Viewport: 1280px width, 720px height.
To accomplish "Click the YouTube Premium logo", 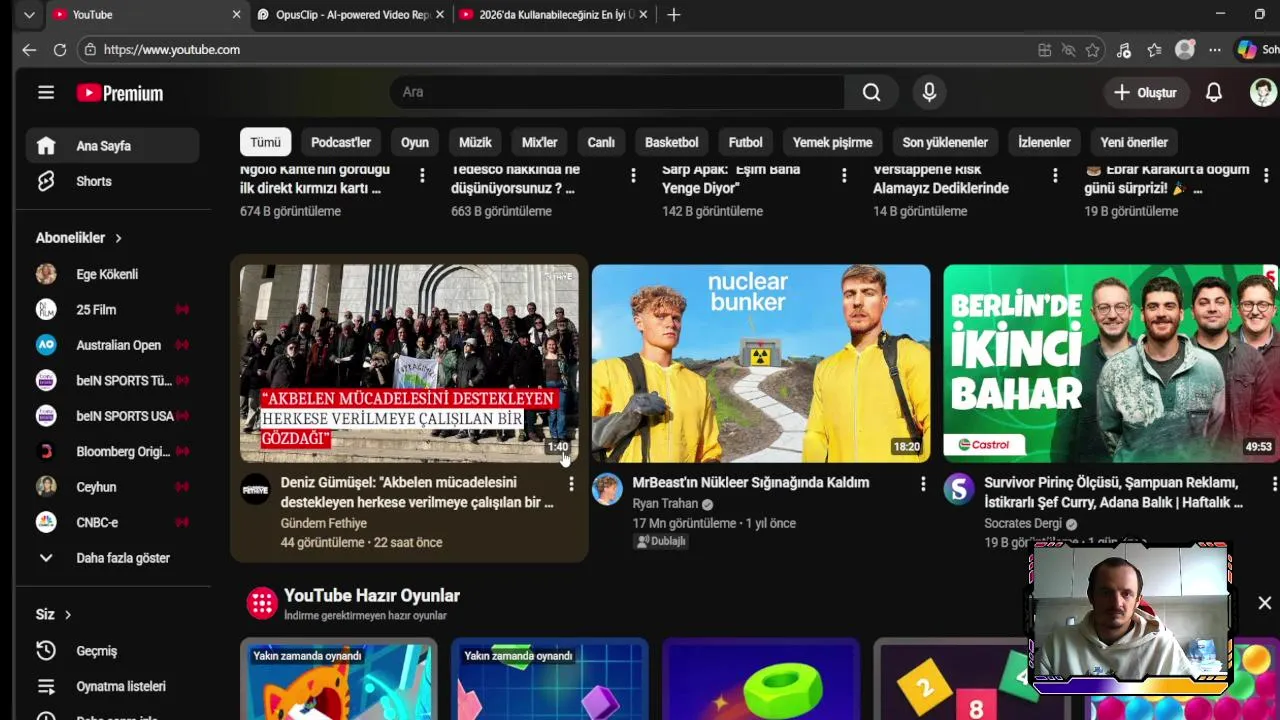I will tap(120, 93).
